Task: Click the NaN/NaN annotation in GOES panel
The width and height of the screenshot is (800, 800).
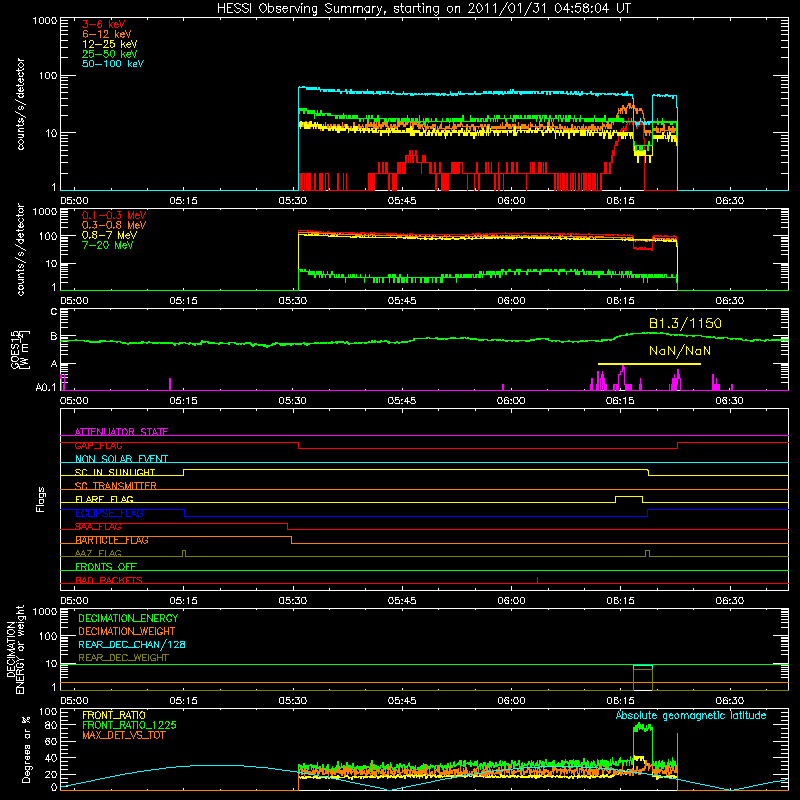Action: coord(680,351)
